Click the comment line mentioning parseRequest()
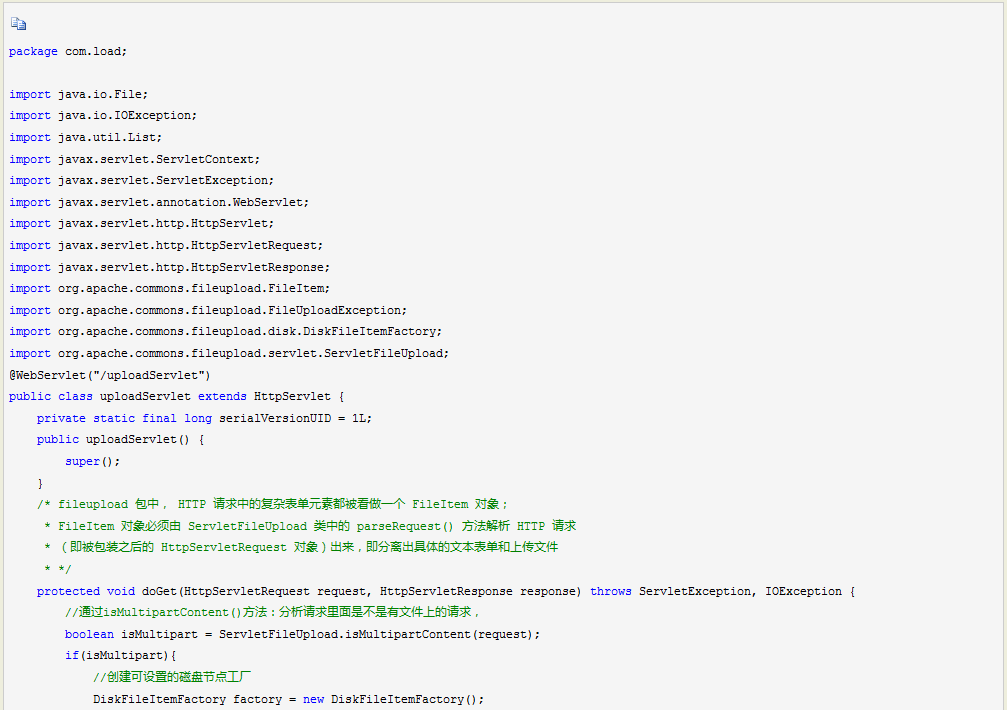 (310, 526)
